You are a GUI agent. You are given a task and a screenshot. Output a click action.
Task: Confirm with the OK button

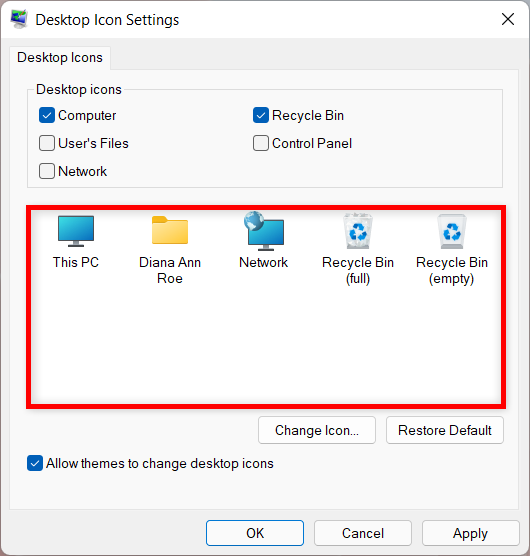coord(255,533)
